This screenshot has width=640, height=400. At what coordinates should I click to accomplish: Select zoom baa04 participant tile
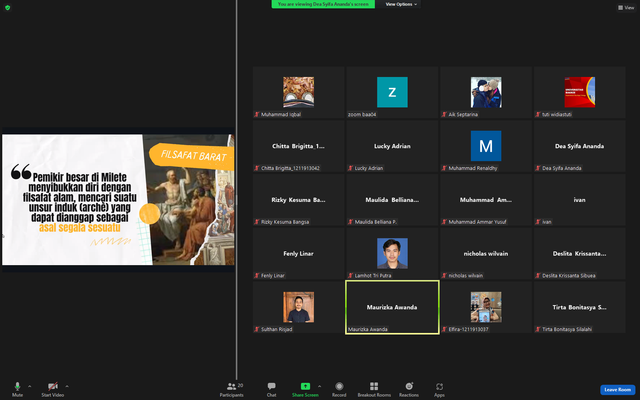[x=392, y=92]
